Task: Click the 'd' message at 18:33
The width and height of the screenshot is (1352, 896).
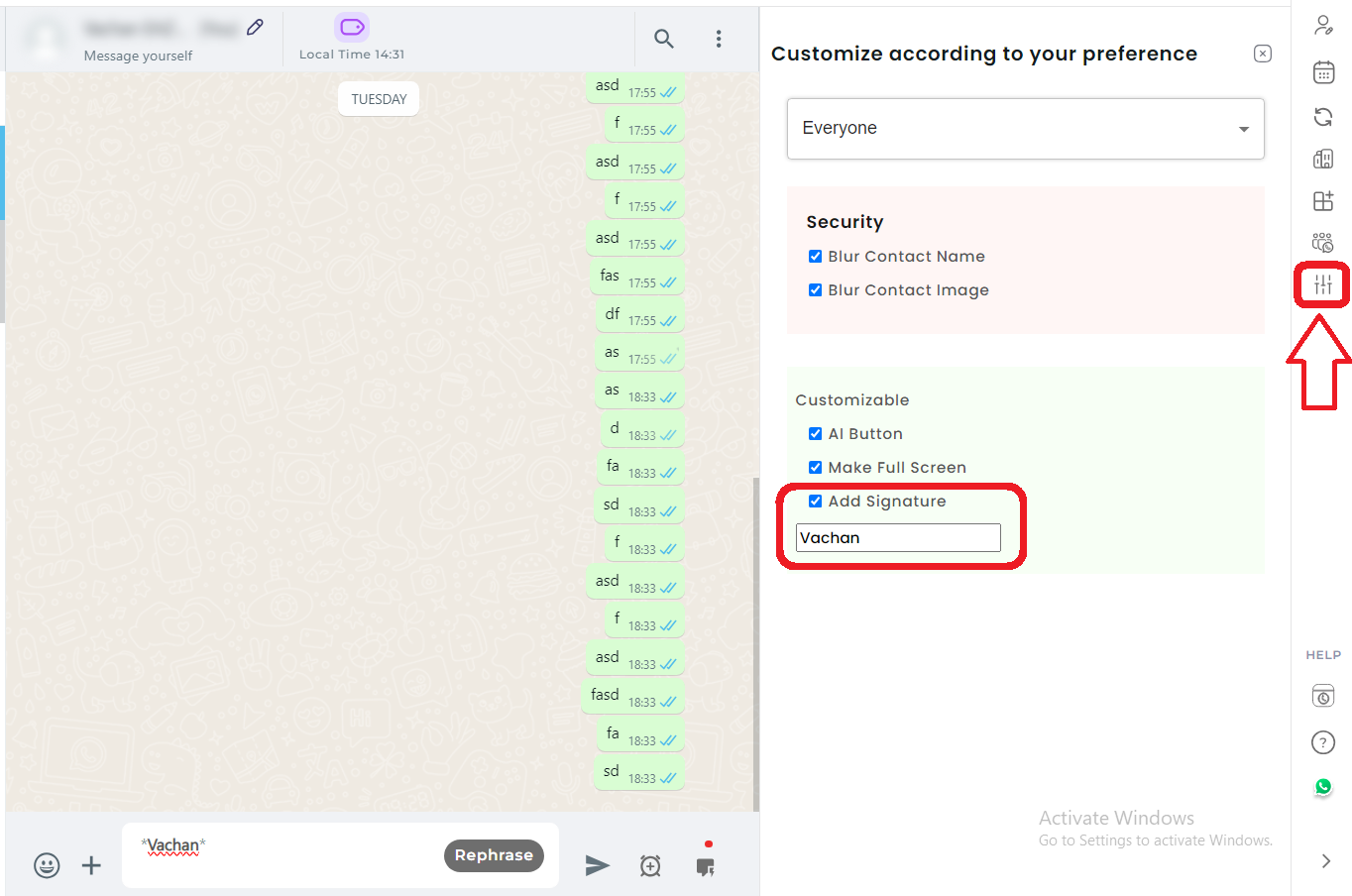Action: click(x=643, y=429)
